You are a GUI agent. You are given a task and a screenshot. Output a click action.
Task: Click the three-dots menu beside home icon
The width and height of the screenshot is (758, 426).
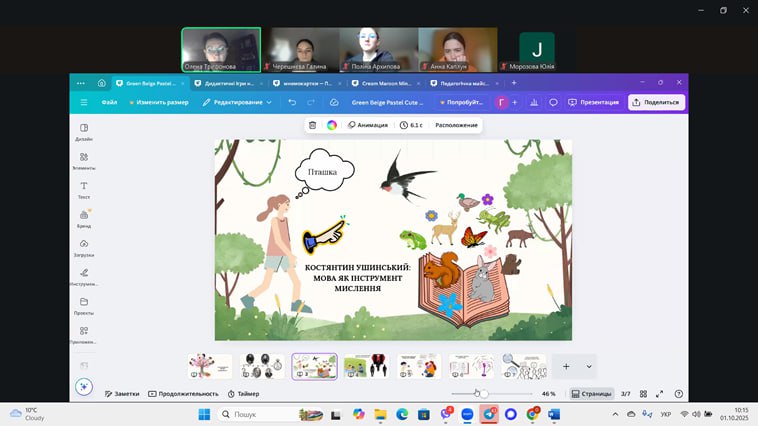coord(81,83)
